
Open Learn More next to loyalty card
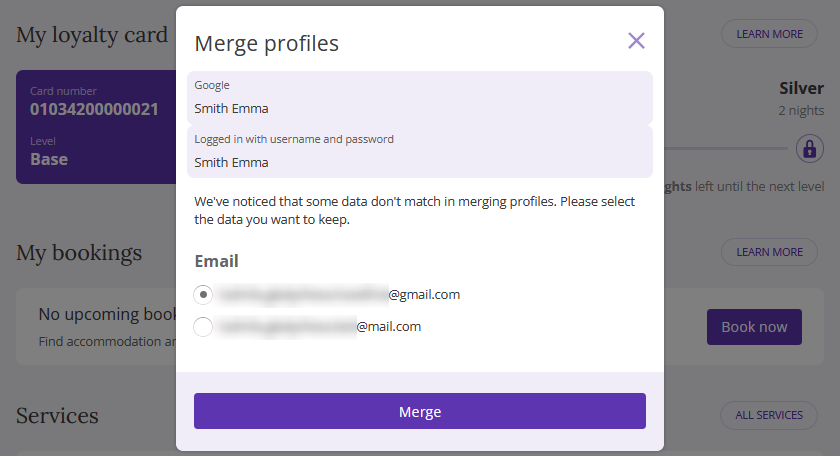point(769,34)
